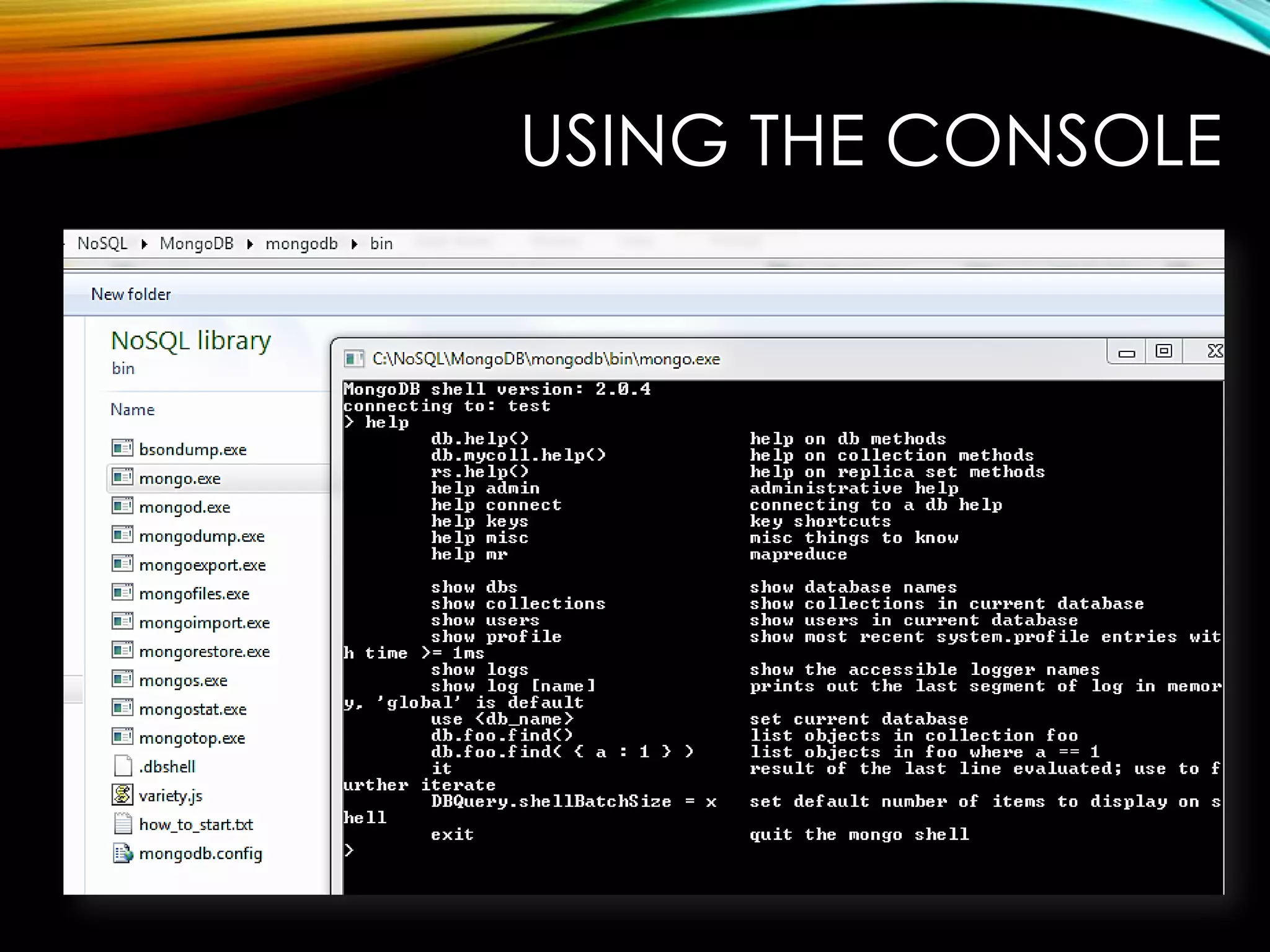This screenshot has width=1270, height=952.
Task: Select the mongo.exe file icon
Action: (122, 477)
